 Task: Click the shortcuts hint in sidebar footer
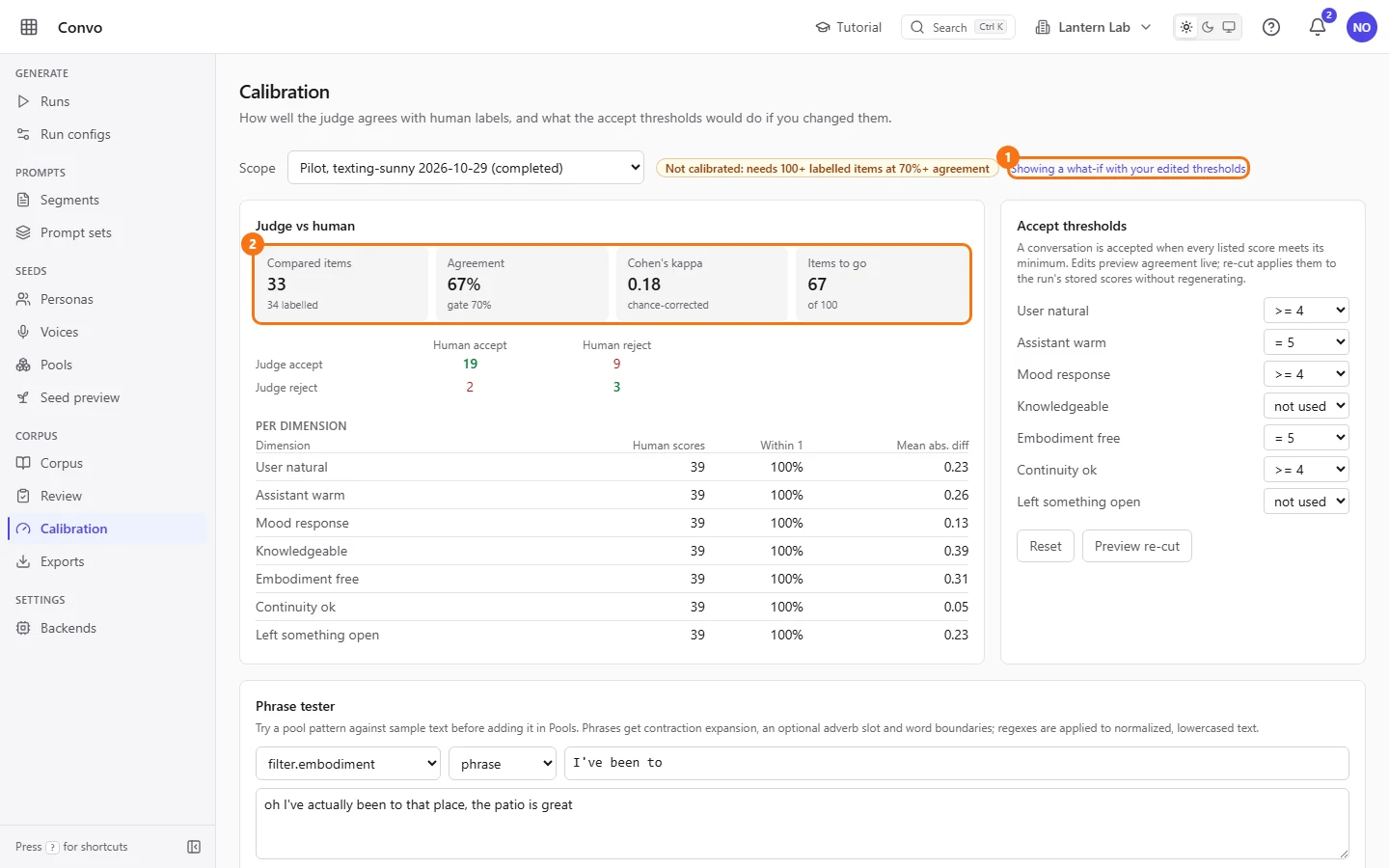71,847
